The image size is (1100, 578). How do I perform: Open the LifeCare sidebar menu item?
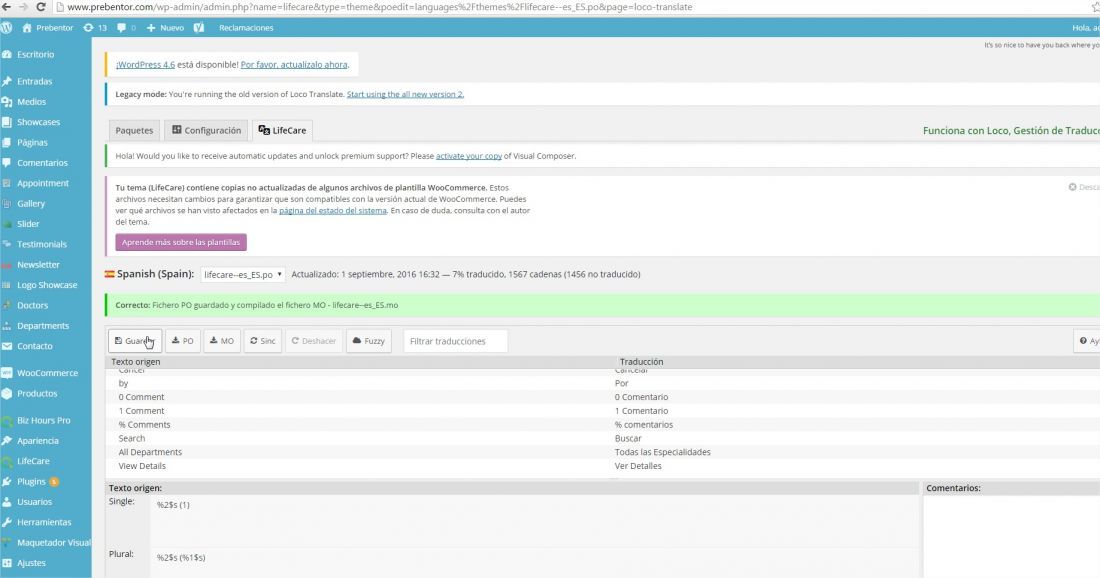pyautogui.click(x=33, y=461)
